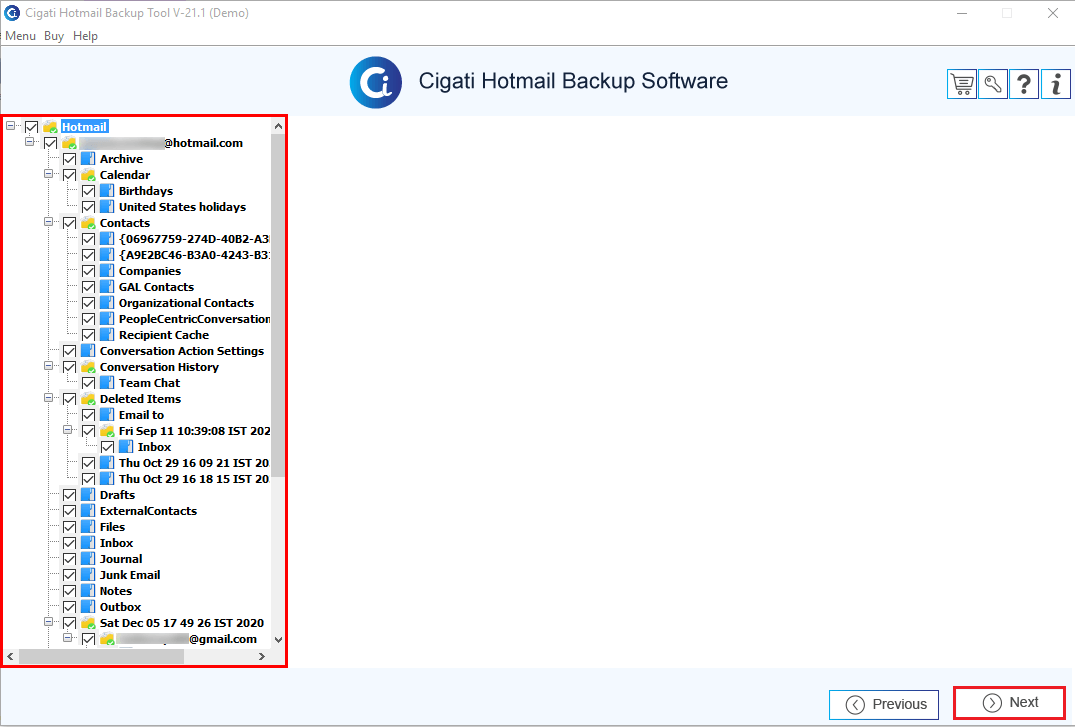Click the tree's scroll up arrow
The width and height of the screenshot is (1075, 727).
pos(278,126)
